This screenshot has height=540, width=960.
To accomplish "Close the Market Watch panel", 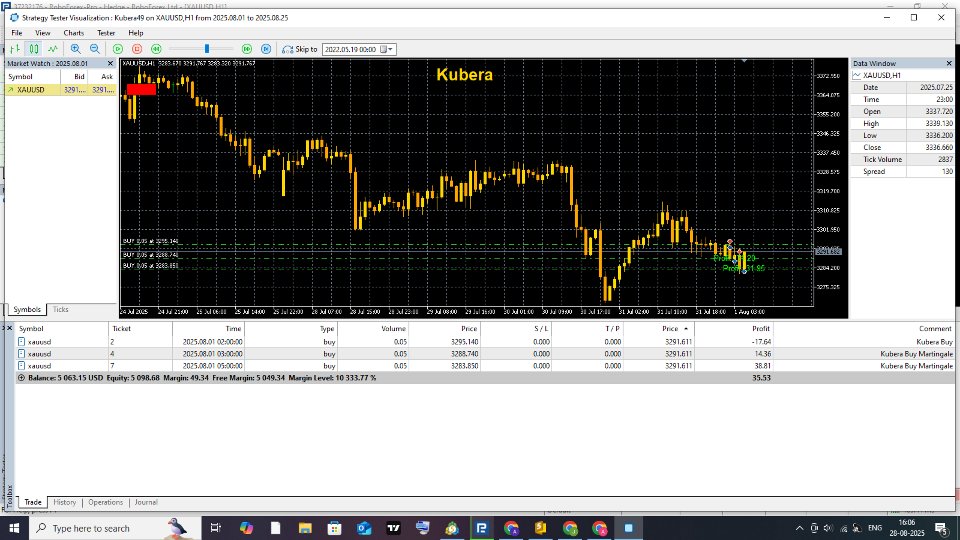I will click(110, 63).
